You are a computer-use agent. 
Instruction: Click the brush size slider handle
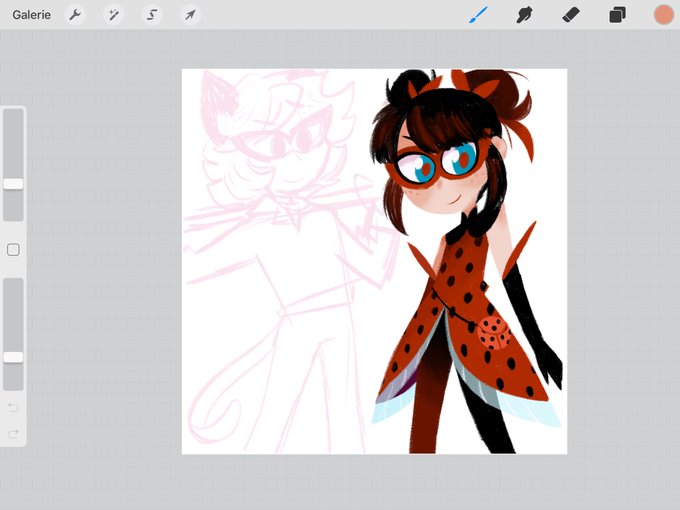[x=13, y=184]
